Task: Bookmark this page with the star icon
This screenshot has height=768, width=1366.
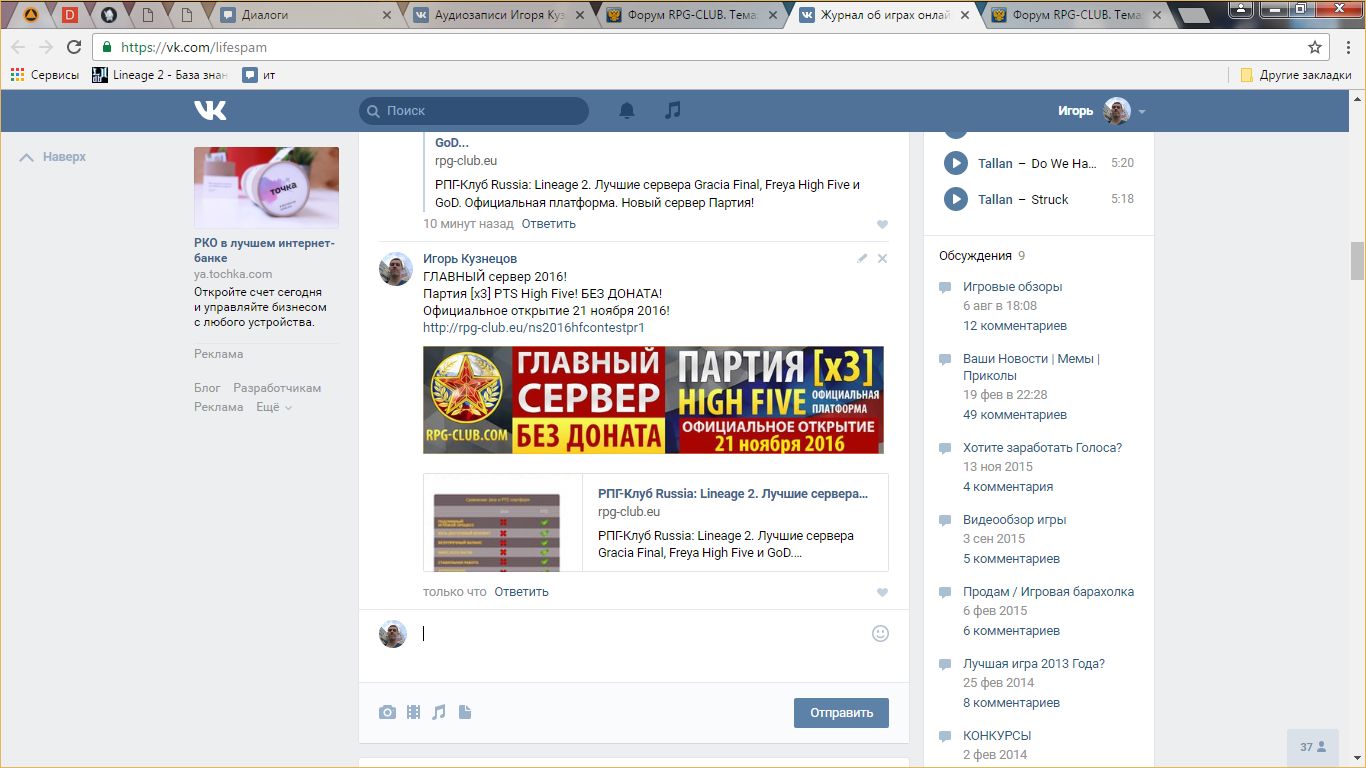Action: click(x=1315, y=47)
